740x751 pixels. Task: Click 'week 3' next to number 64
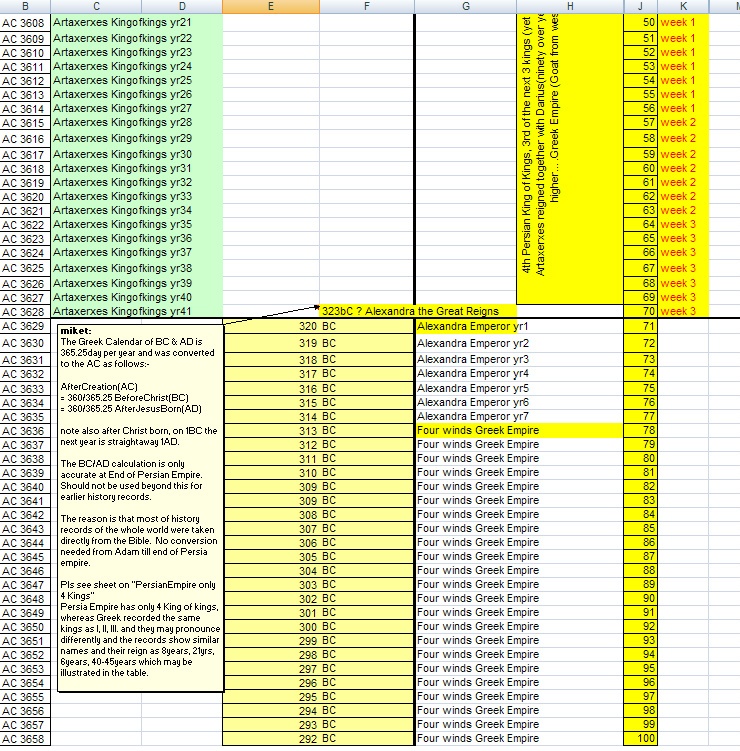click(x=683, y=224)
